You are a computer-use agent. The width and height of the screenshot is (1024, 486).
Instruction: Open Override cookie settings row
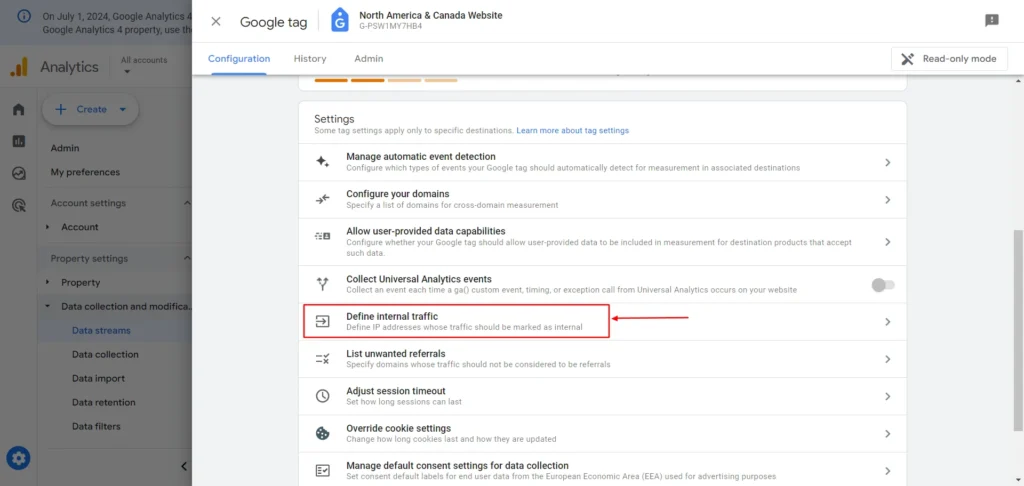603,434
